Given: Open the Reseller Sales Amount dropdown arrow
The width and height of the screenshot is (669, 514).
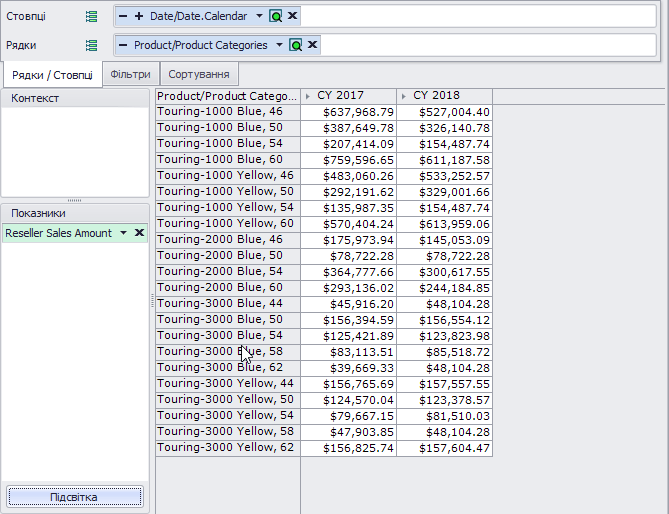Looking at the screenshot, I should pyautogui.click(x=123, y=233).
